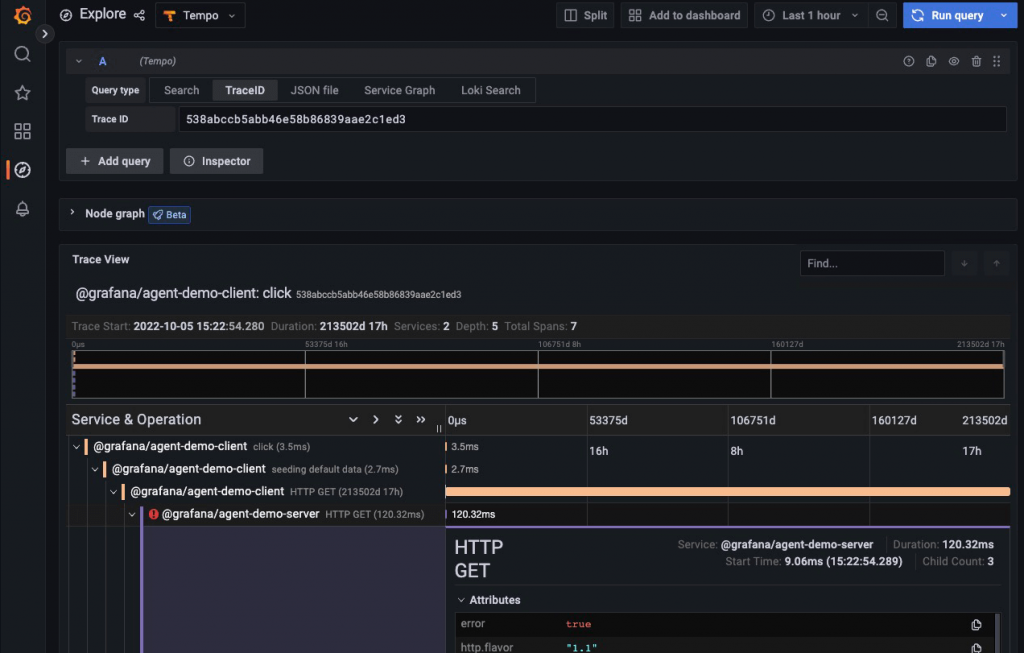Delete query A using the trash icon
The width and height of the screenshot is (1024, 653).
976,61
